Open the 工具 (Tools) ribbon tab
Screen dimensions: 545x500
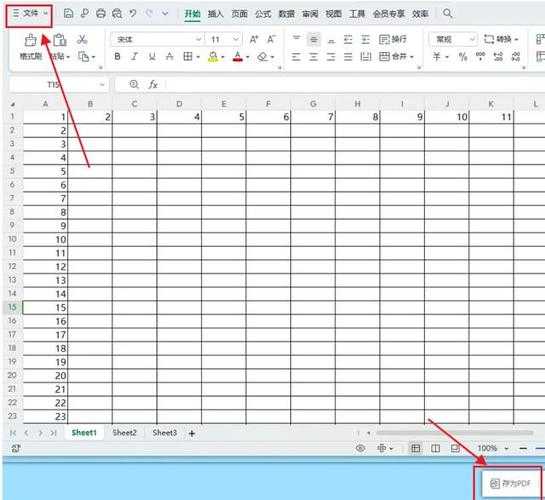click(x=357, y=14)
